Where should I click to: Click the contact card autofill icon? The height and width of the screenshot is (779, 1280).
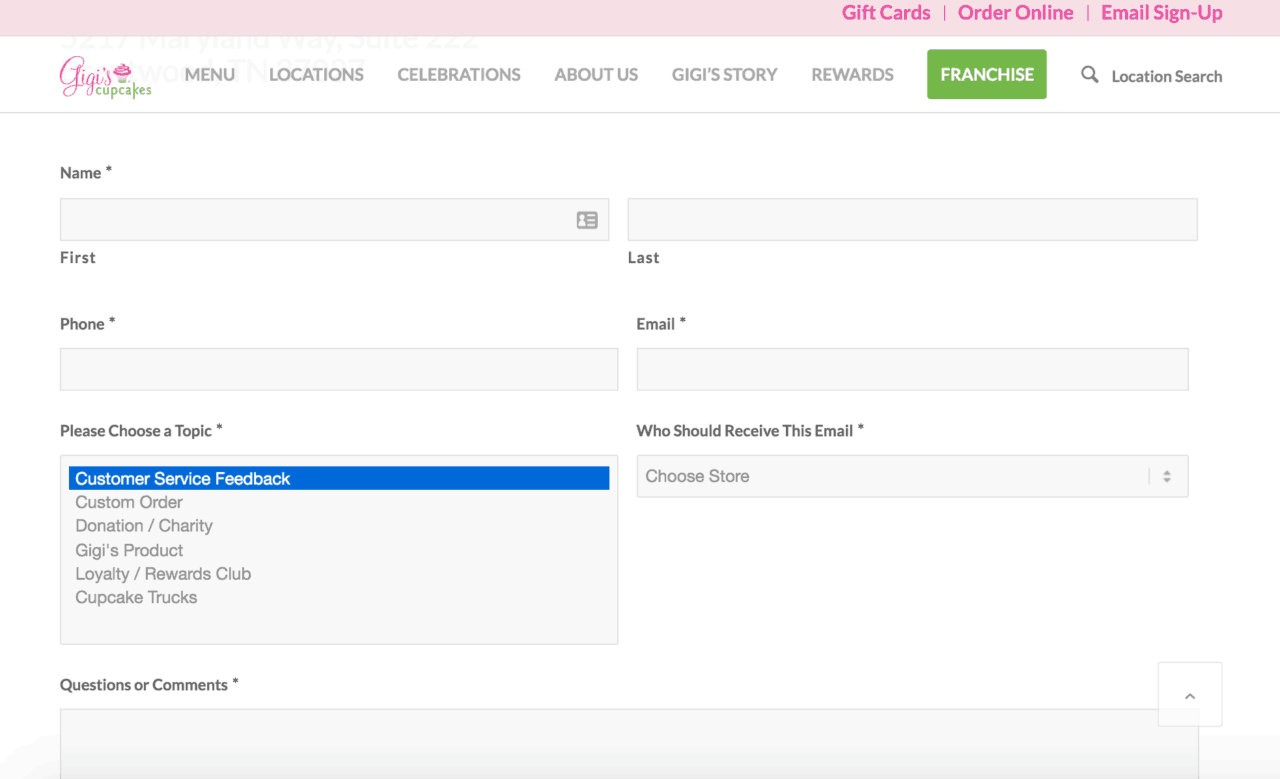click(587, 220)
